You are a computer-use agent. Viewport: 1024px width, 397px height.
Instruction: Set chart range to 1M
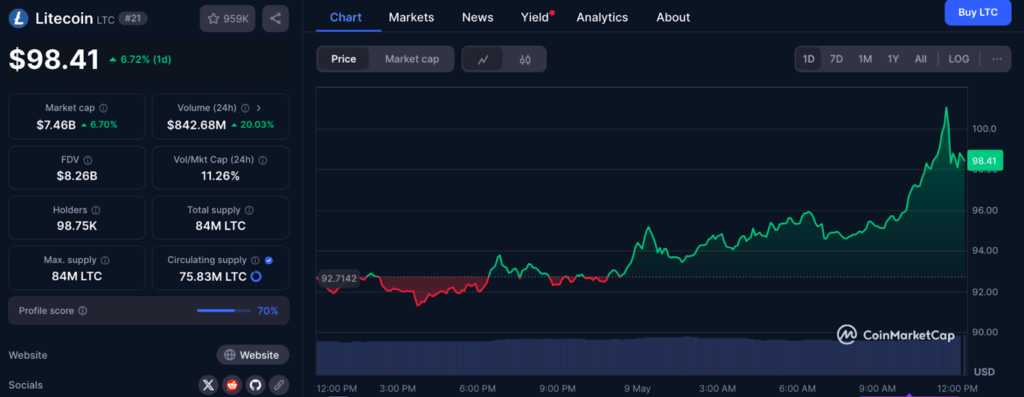coord(865,59)
